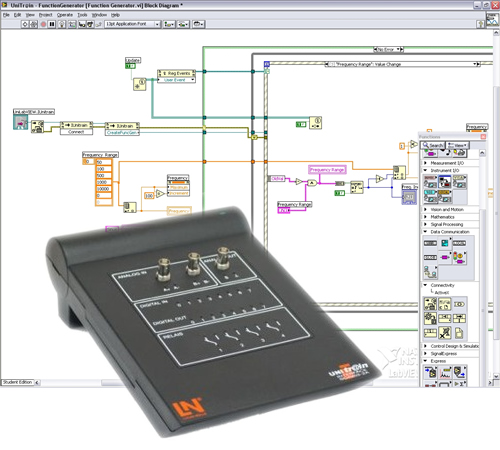Click the Student Edition scroll-left arrow

click(x=37, y=383)
